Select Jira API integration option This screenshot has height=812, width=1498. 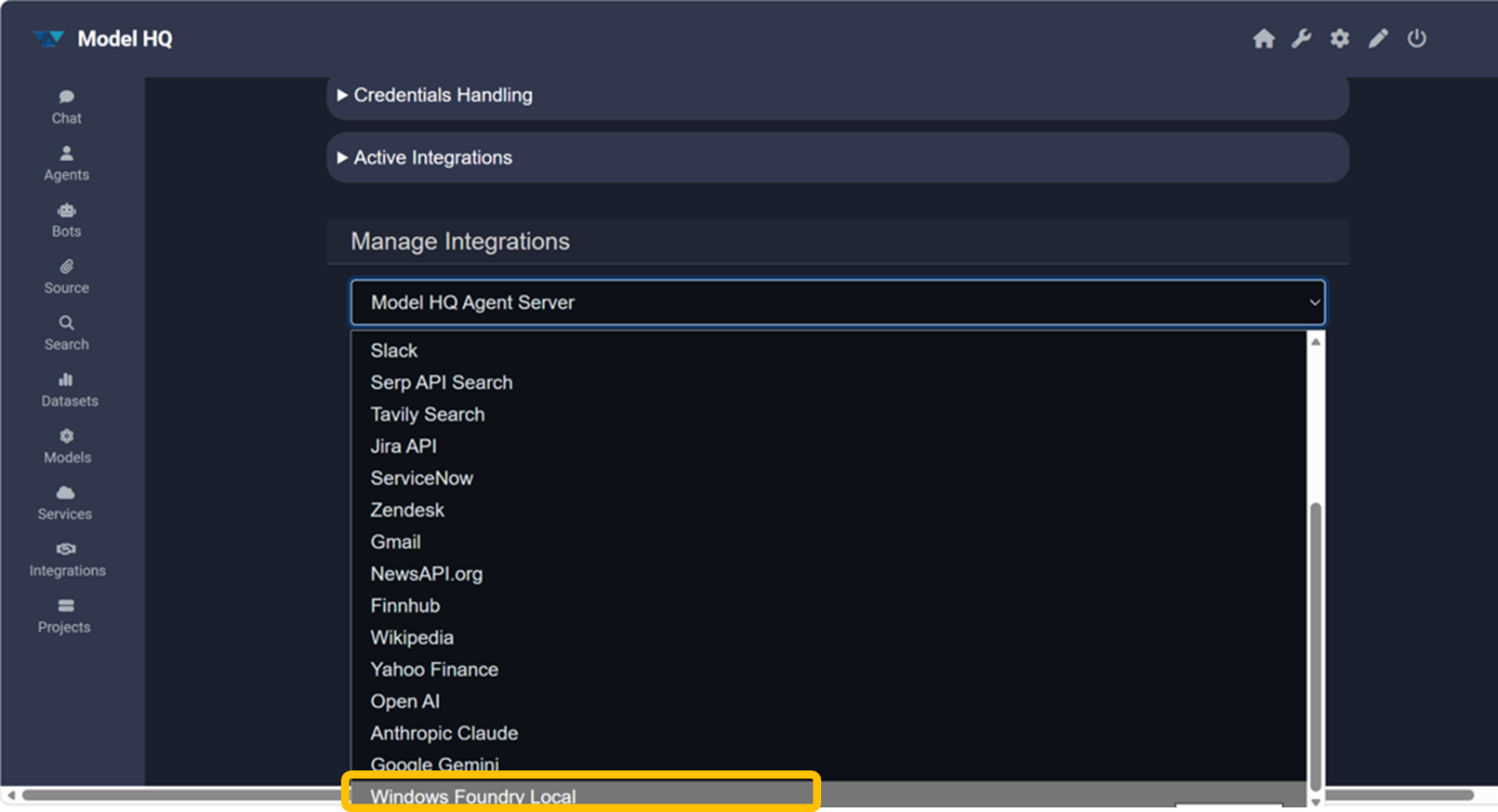click(x=828, y=446)
